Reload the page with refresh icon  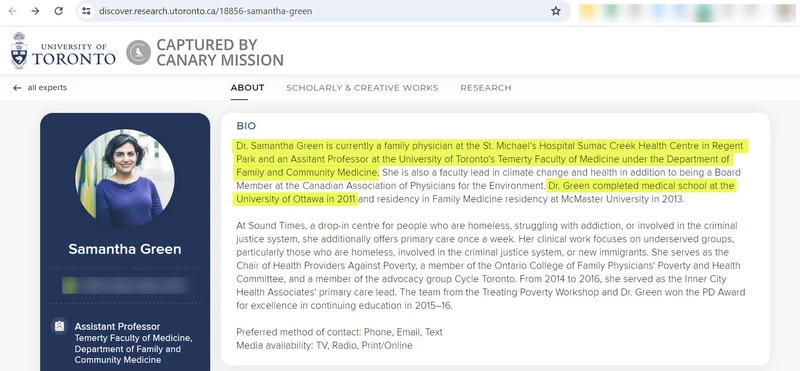(x=59, y=11)
